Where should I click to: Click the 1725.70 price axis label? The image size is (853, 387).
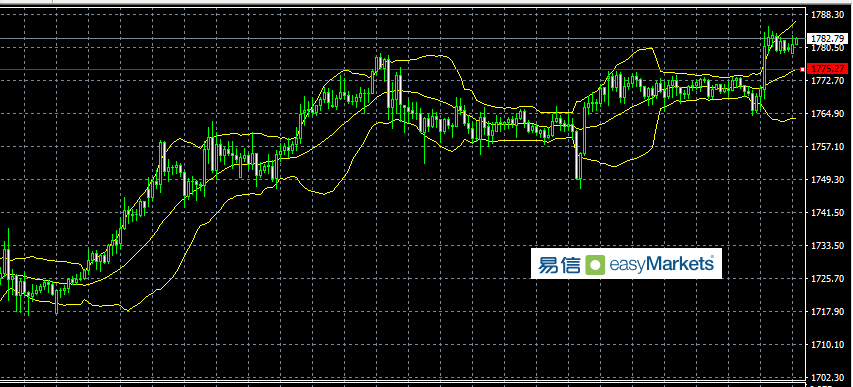pyautogui.click(x=827, y=279)
